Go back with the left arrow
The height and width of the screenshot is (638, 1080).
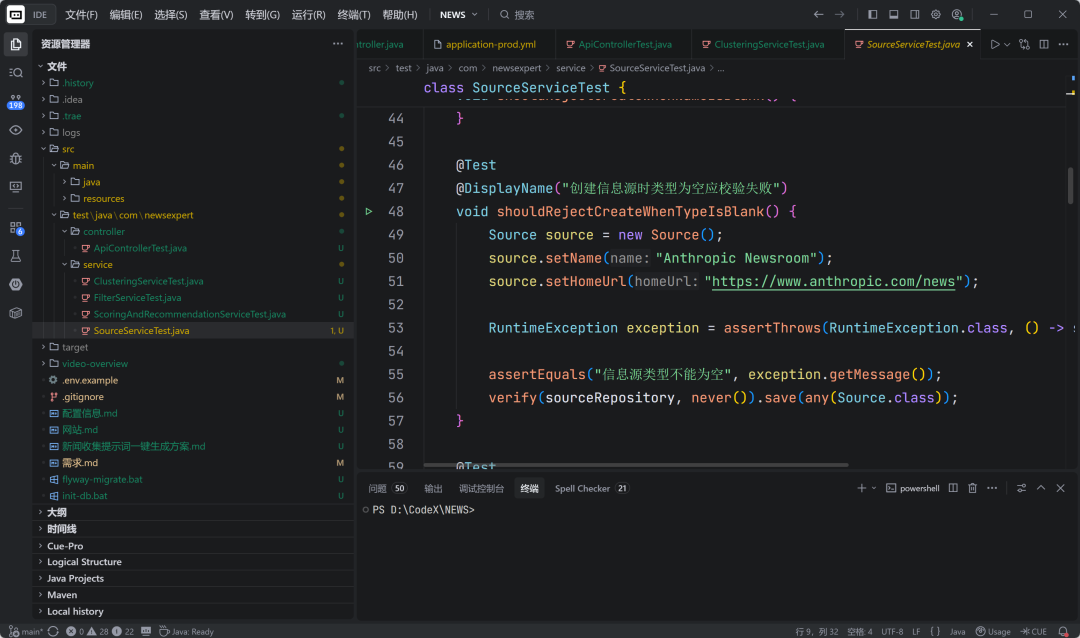(818, 14)
